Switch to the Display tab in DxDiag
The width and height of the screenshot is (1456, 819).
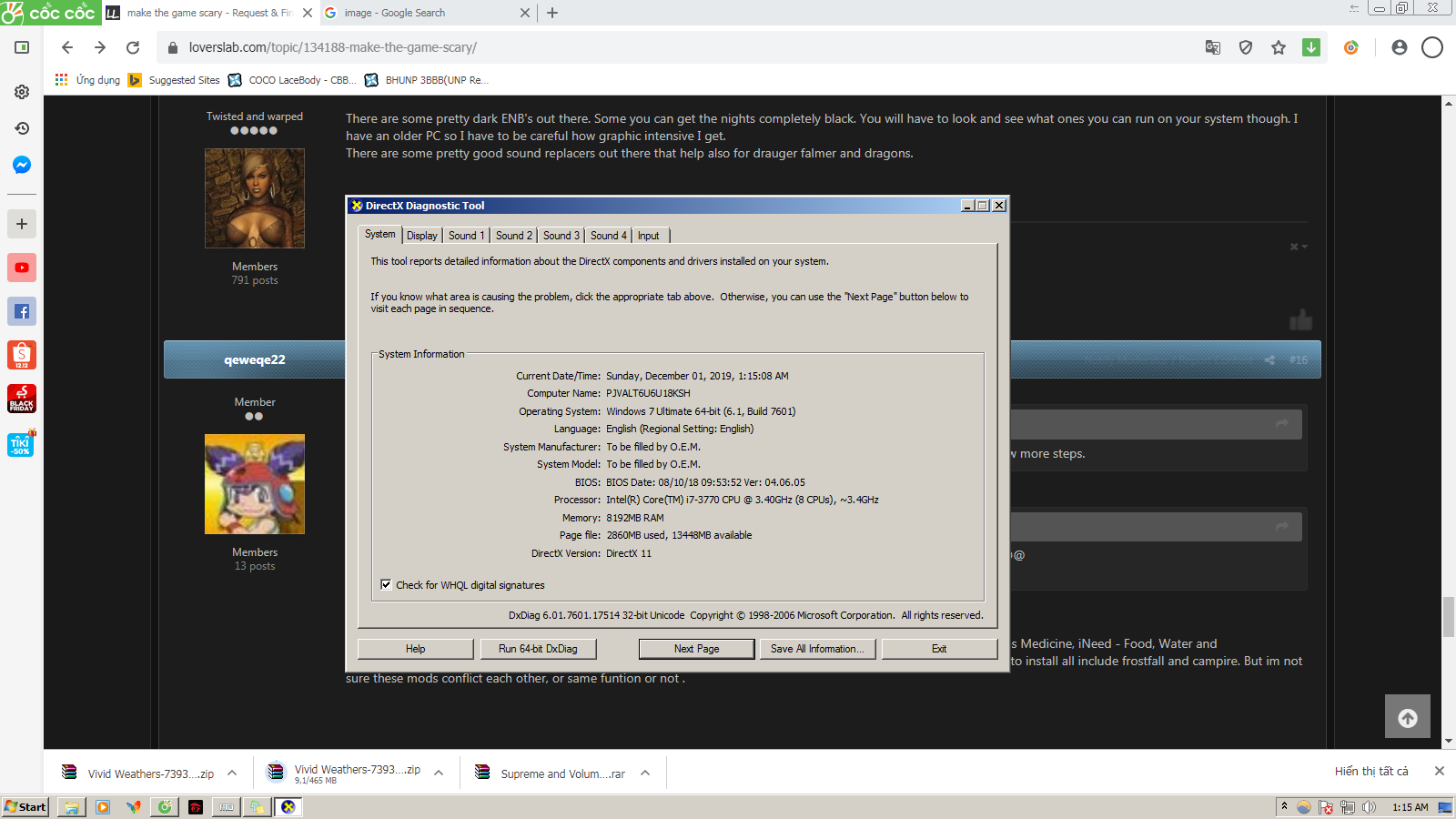coord(421,236)
